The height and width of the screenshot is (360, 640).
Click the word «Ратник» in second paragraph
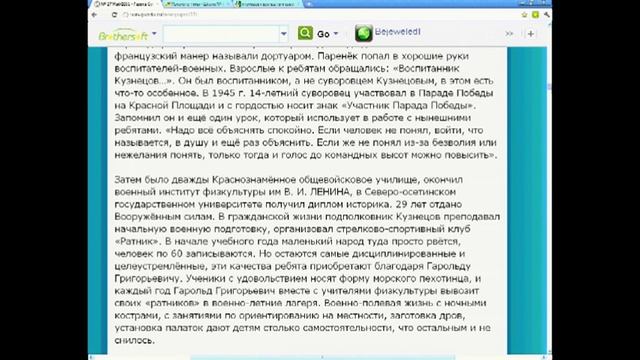(x=136, y=241)
